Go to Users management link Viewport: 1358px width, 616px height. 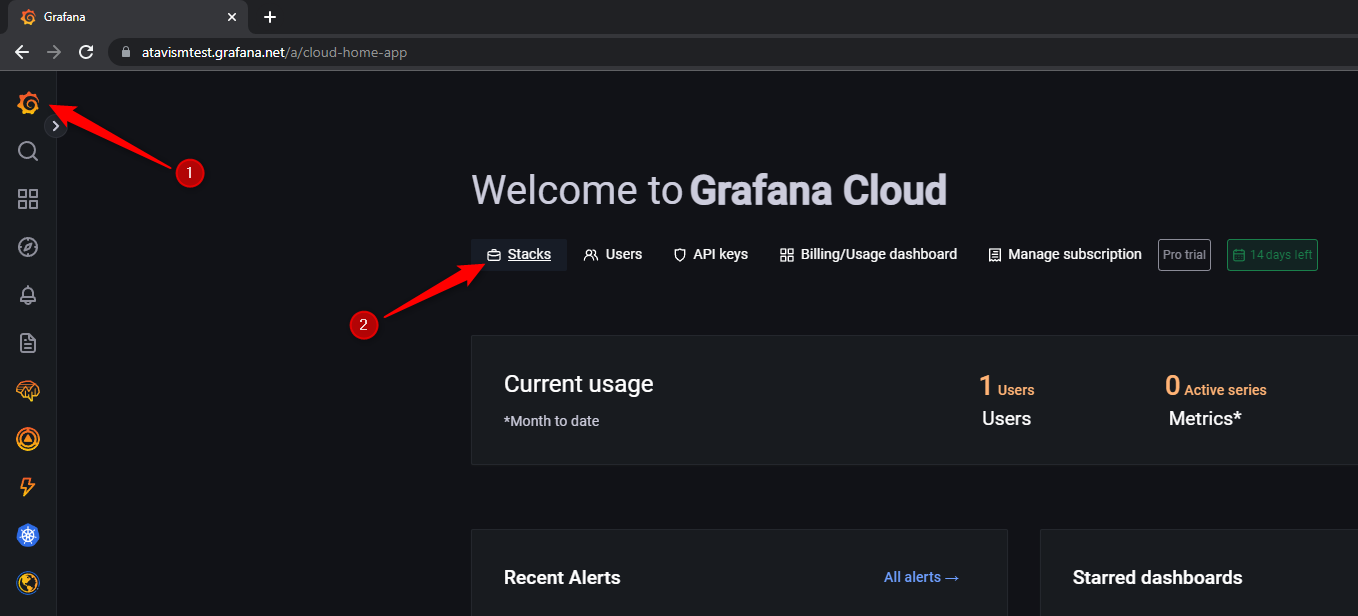click(x=613, y=255)
